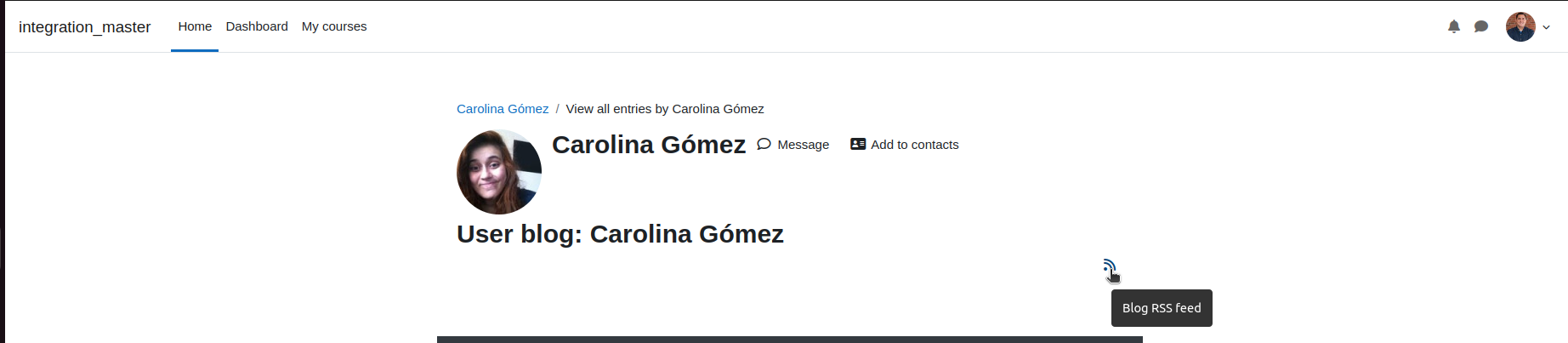Follow the Carolina Gómez breadcrumb link

pos(503,109)
